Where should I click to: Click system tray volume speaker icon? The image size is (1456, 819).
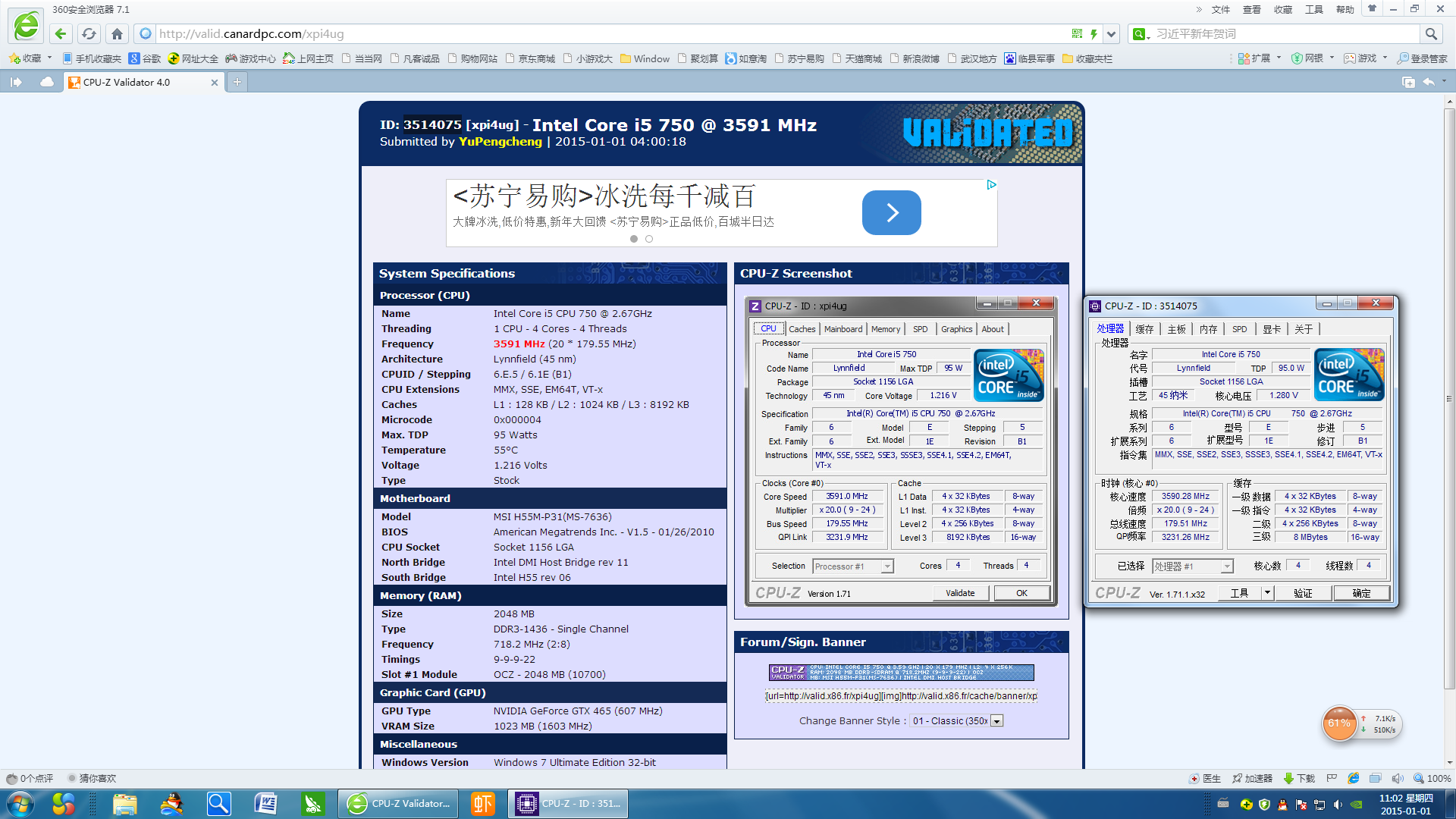1338,804
